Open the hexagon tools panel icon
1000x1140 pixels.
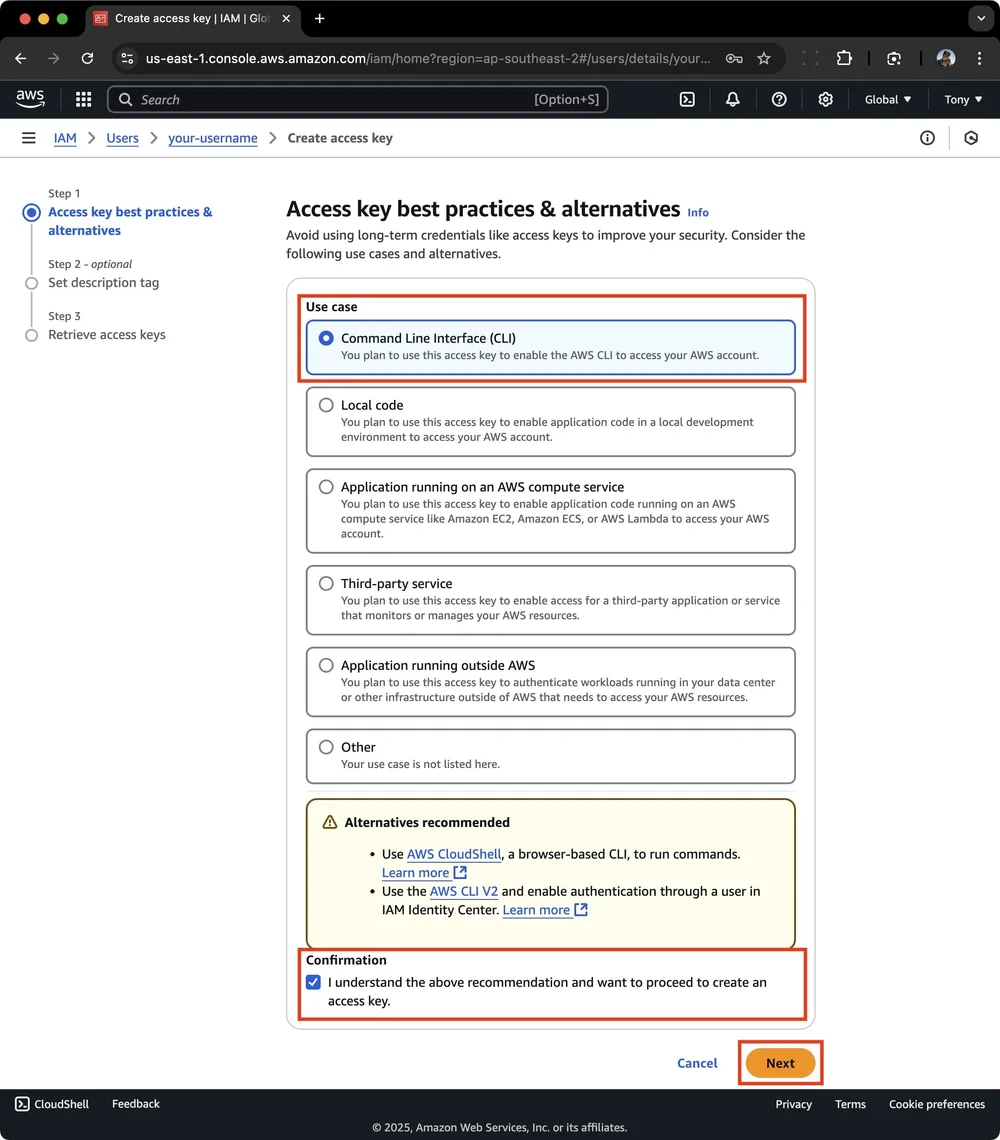[971, 138]
